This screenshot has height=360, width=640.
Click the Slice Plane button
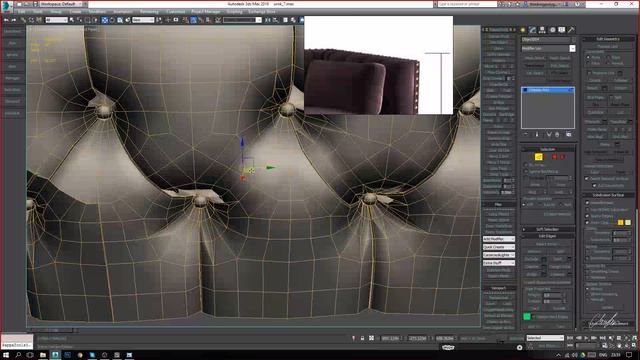click(x=596, y=98)
